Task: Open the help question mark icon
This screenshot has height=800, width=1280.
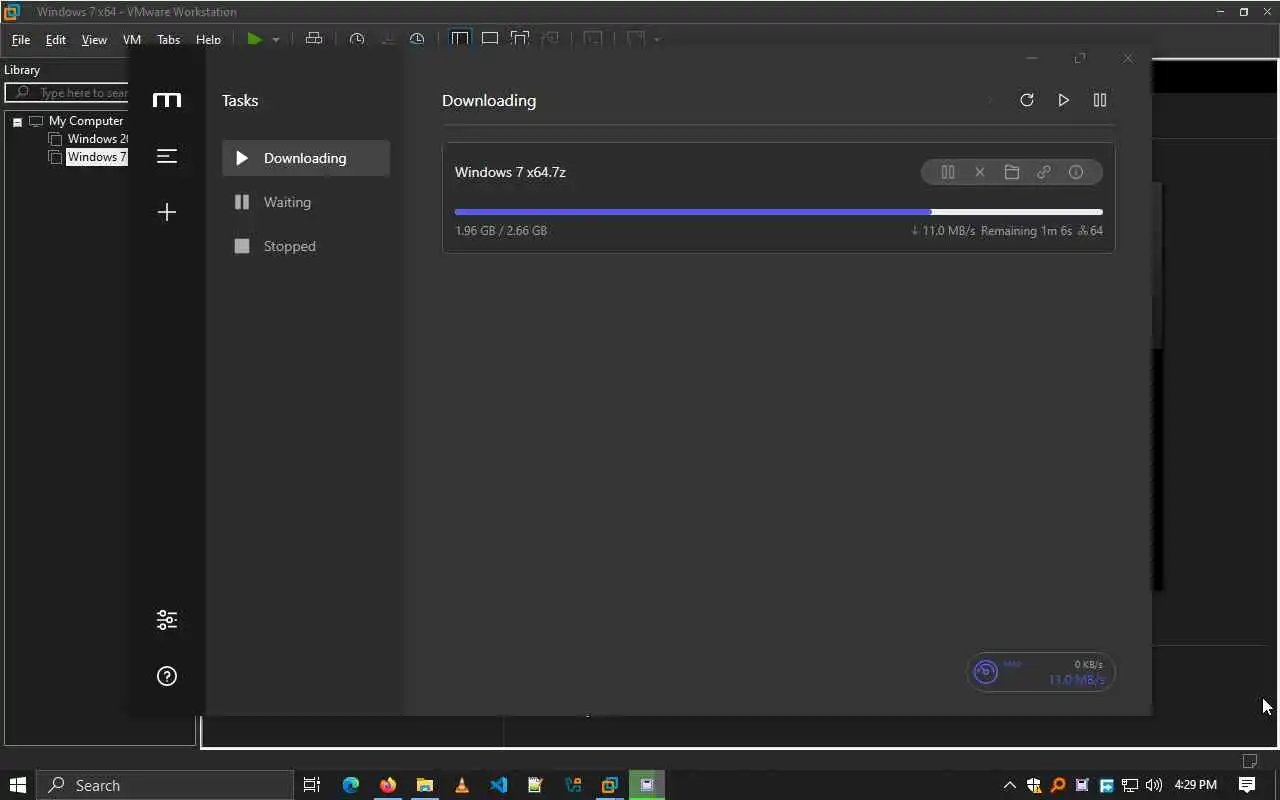Action: pos(167,676)
